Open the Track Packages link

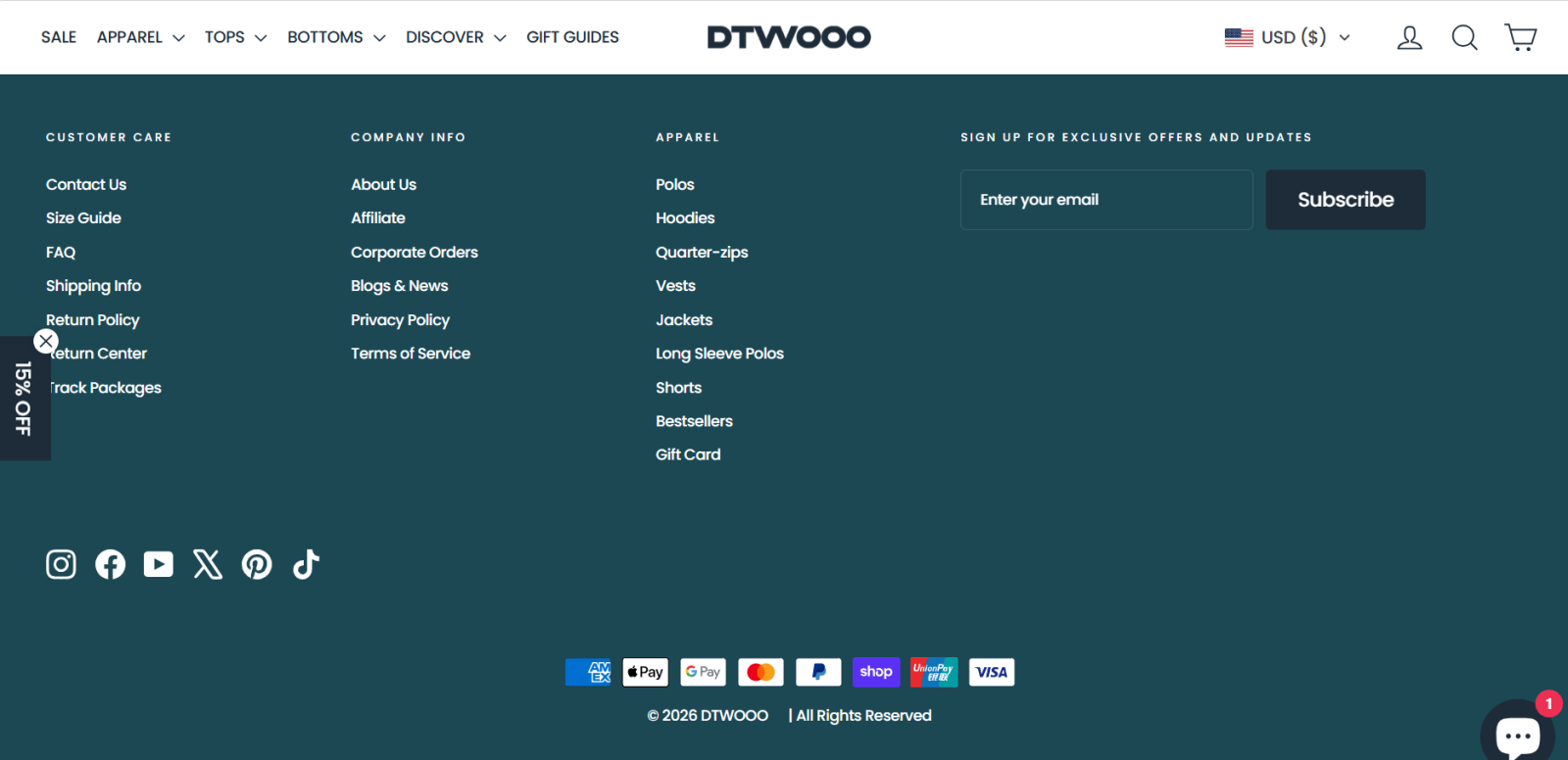click(104, 388)
